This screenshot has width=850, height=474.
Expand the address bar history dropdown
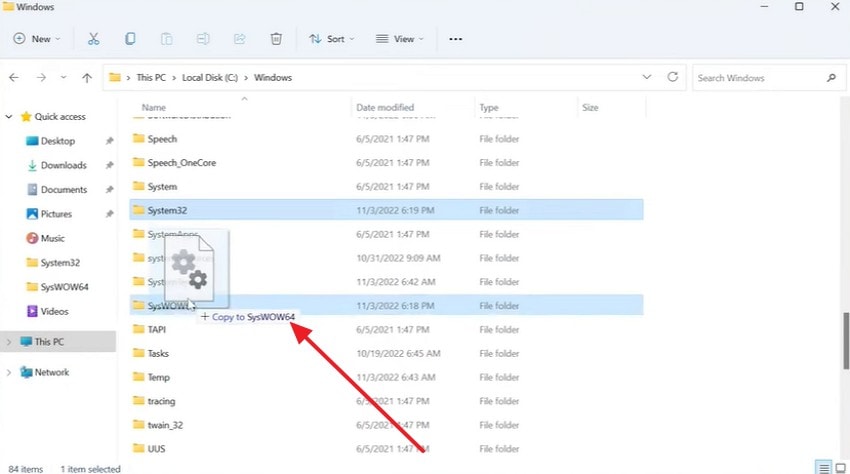647,77
